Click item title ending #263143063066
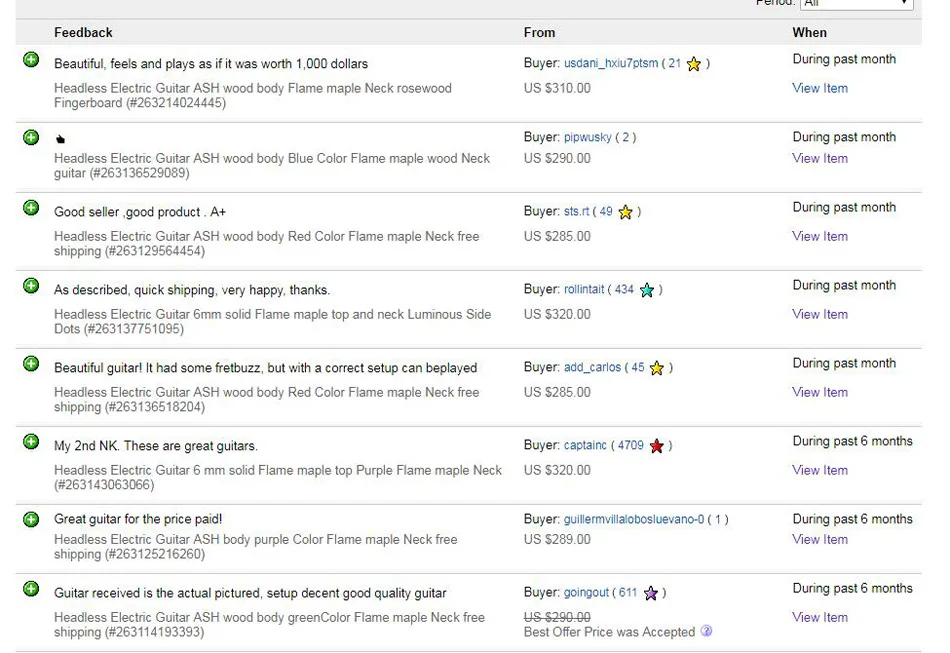 [x=278, y=477]
